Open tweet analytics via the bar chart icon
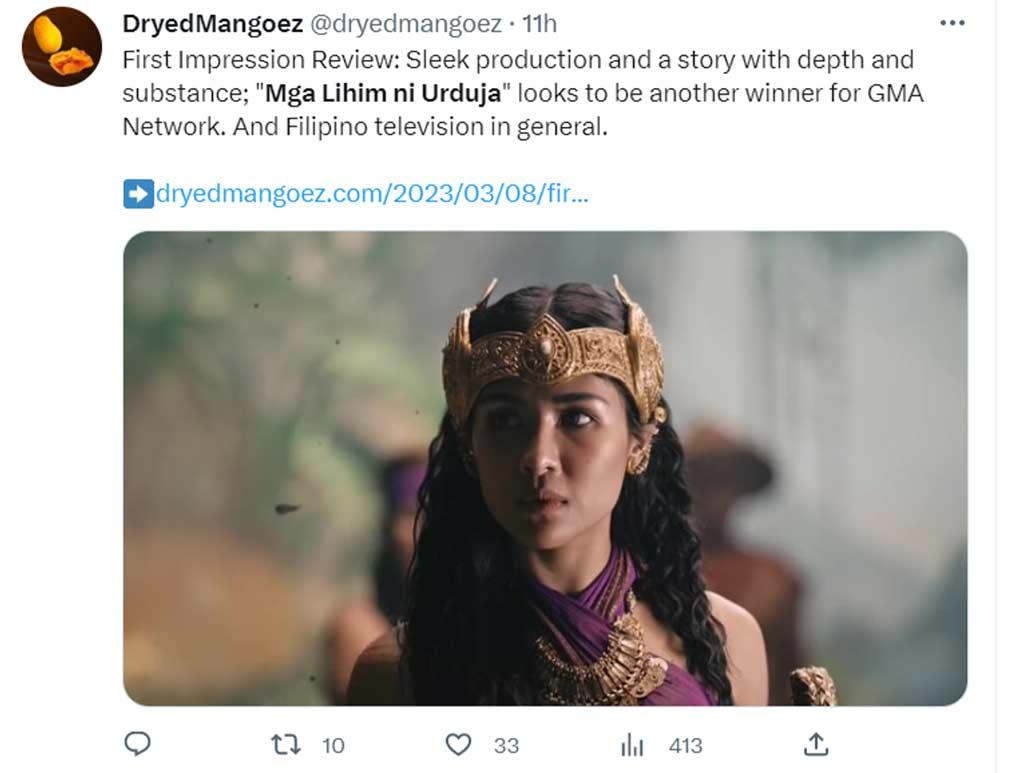Image resolution: width=1031 pixels, height=773 pixels. click(632, 745)
